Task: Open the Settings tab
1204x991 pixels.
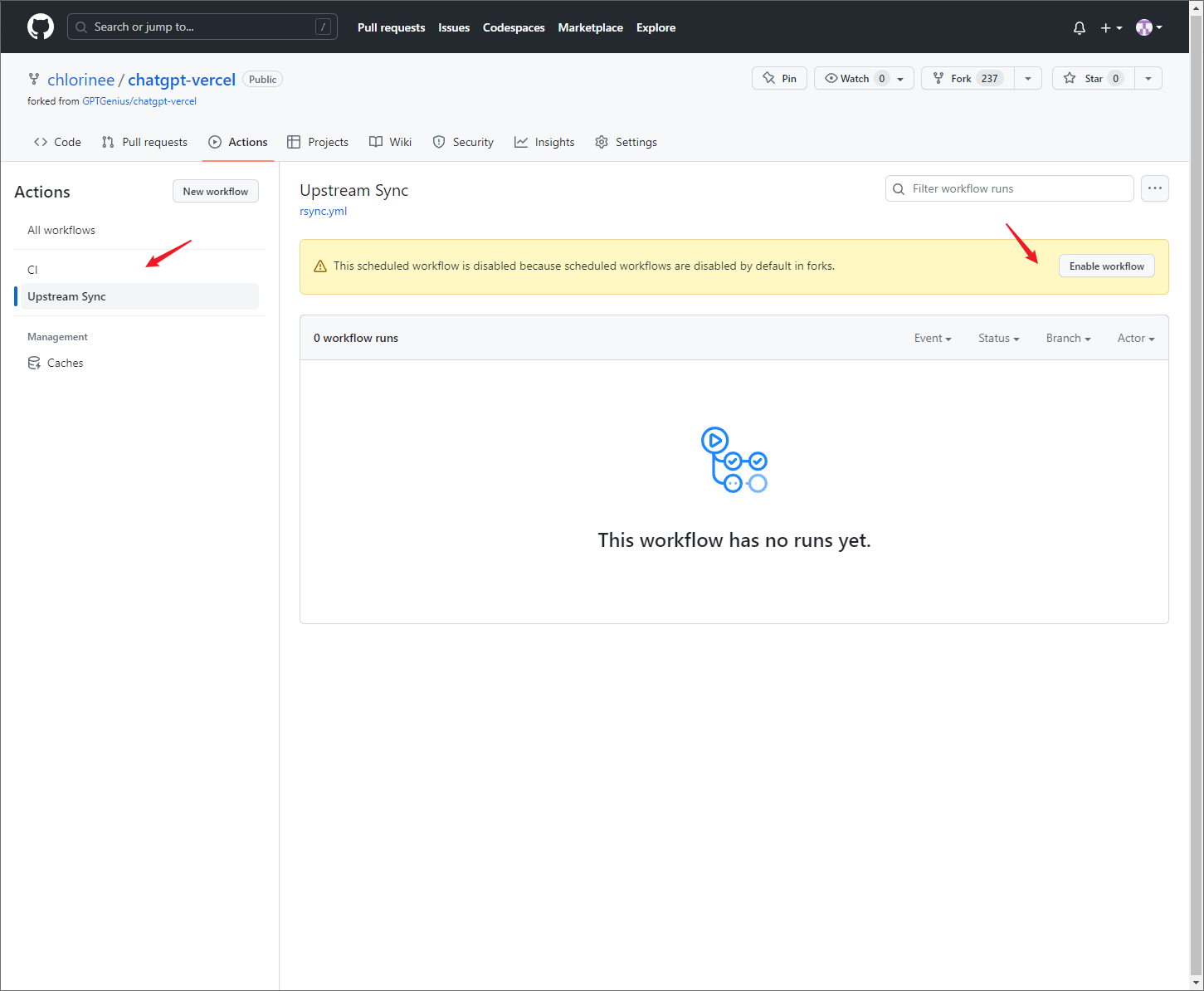Action: pos(626,142)
